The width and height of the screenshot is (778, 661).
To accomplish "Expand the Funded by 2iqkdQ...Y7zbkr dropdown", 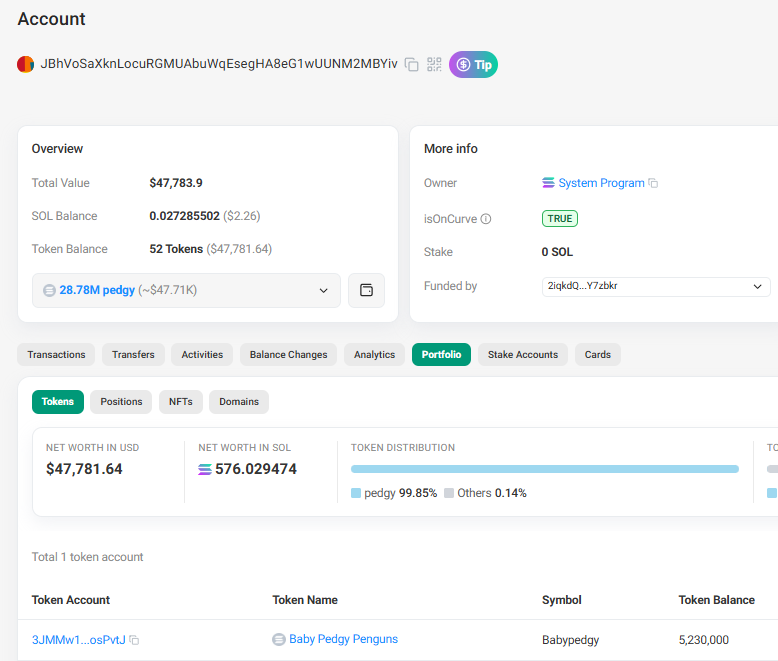I will (x=655, y=286).
